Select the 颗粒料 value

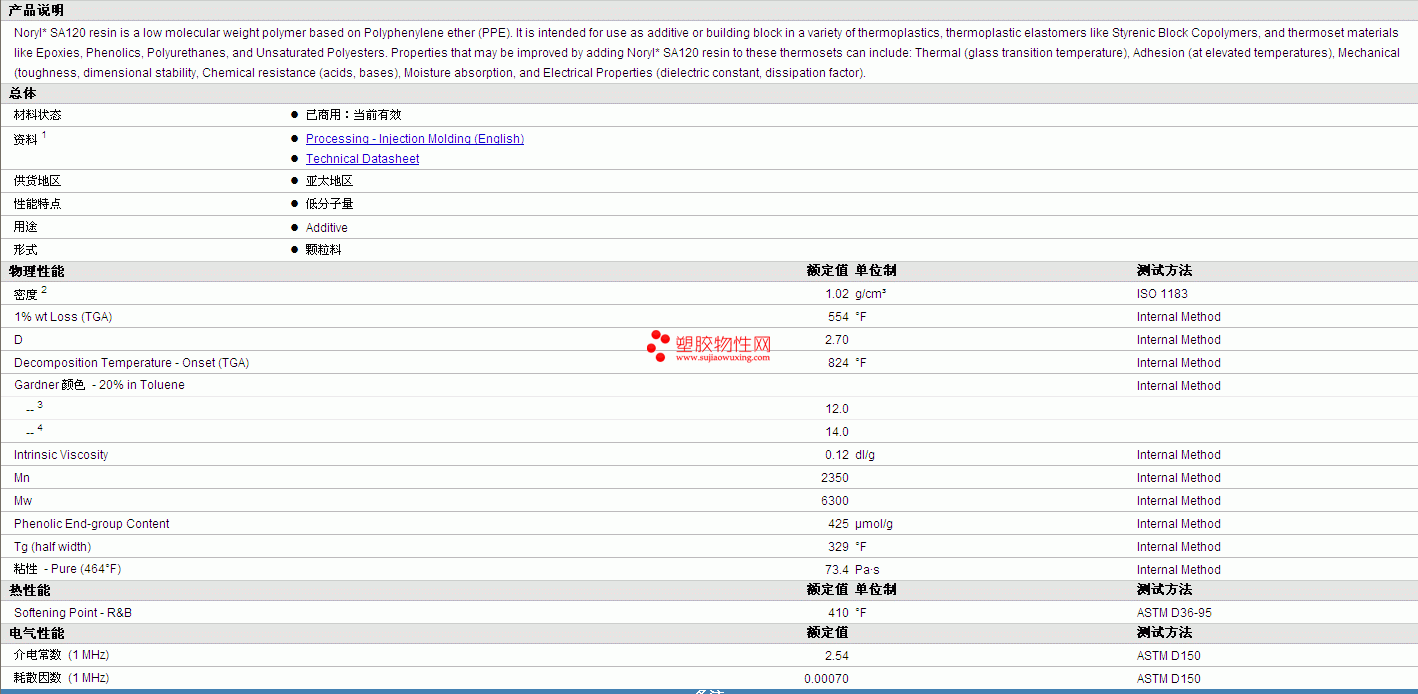324,250
